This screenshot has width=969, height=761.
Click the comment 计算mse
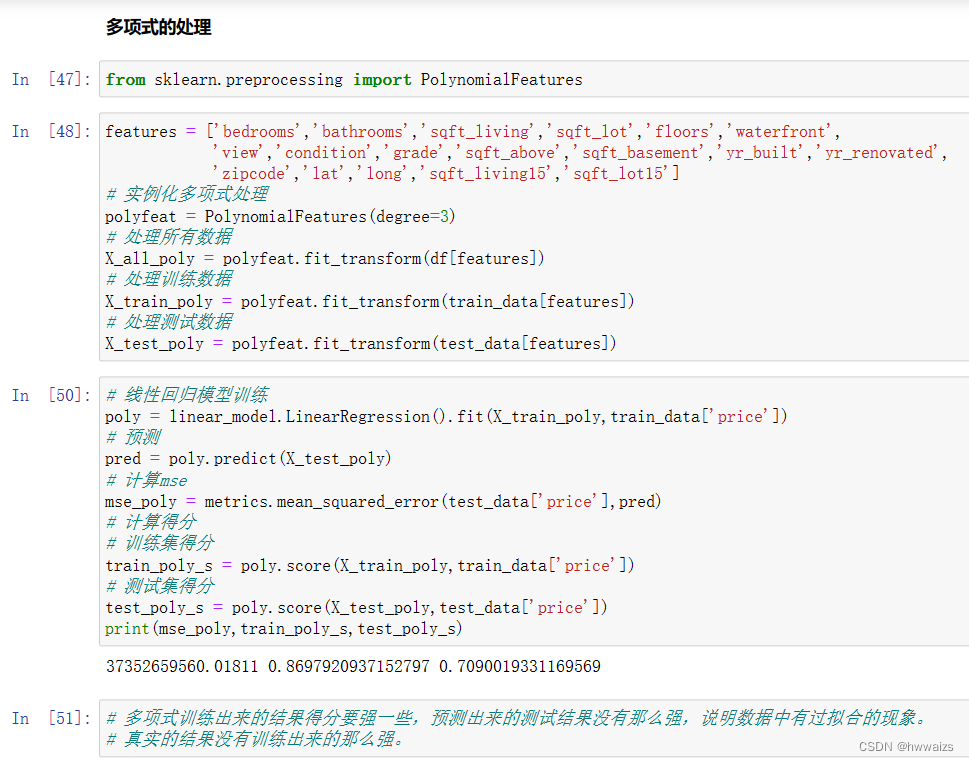point(146,480)
